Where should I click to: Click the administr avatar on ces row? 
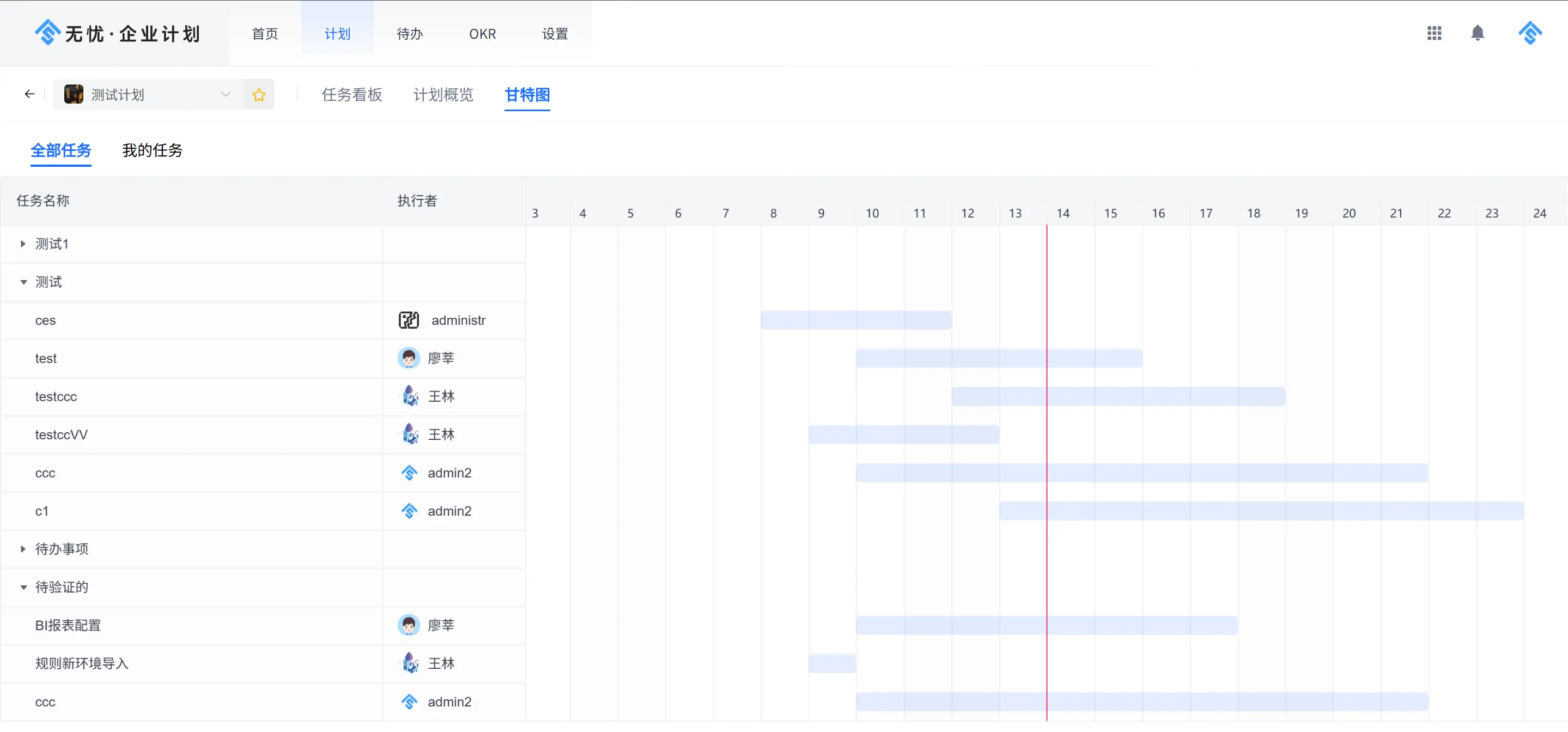coord(409,320)
